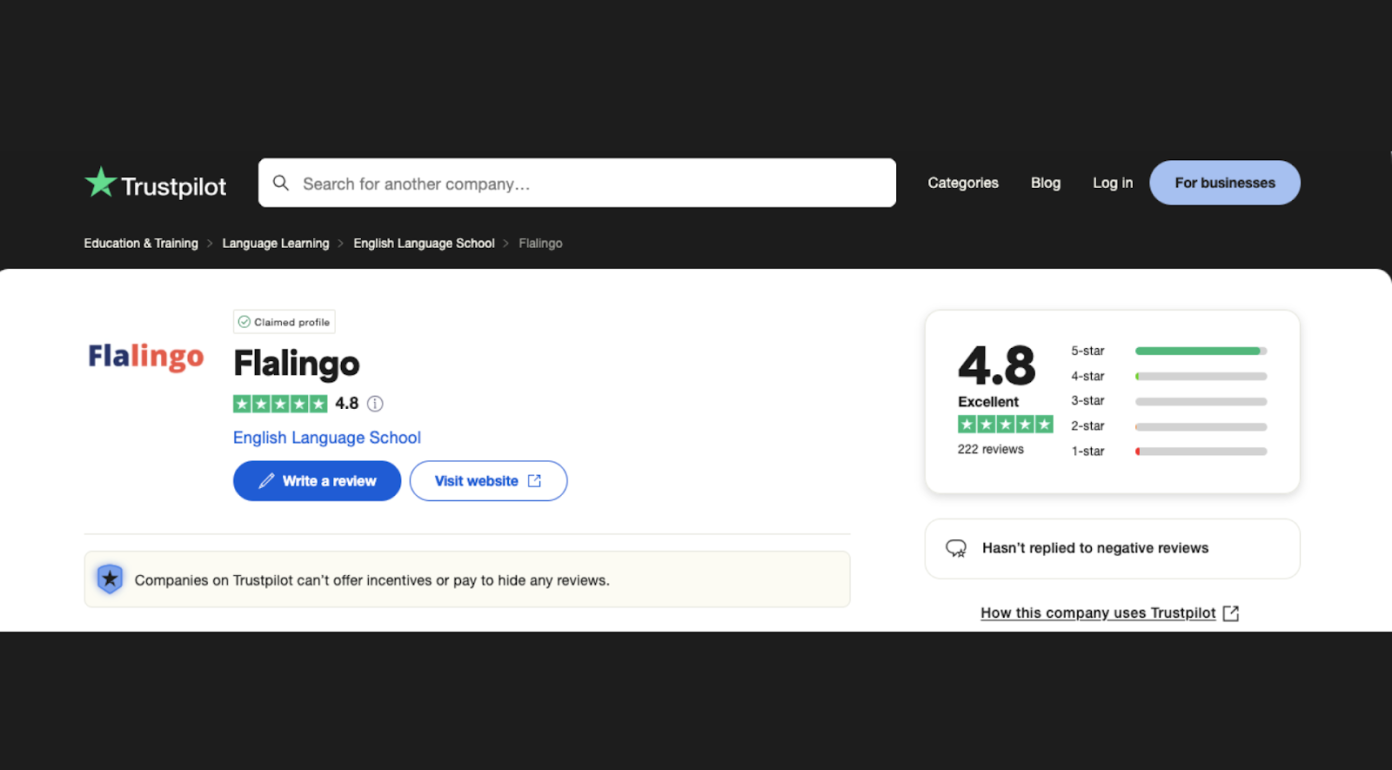
Task: Click the external link icon in Visit website
Action: click(x=535, y=481)
